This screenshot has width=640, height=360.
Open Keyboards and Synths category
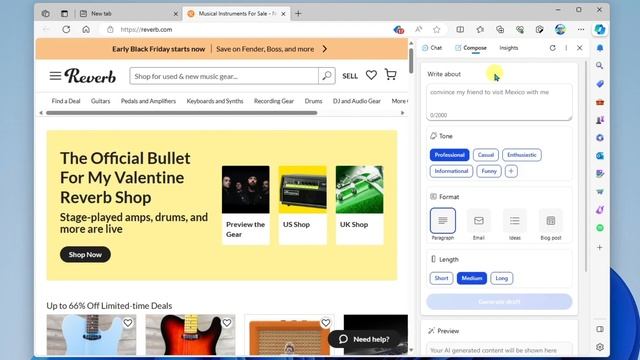click(x=215, y=101)
